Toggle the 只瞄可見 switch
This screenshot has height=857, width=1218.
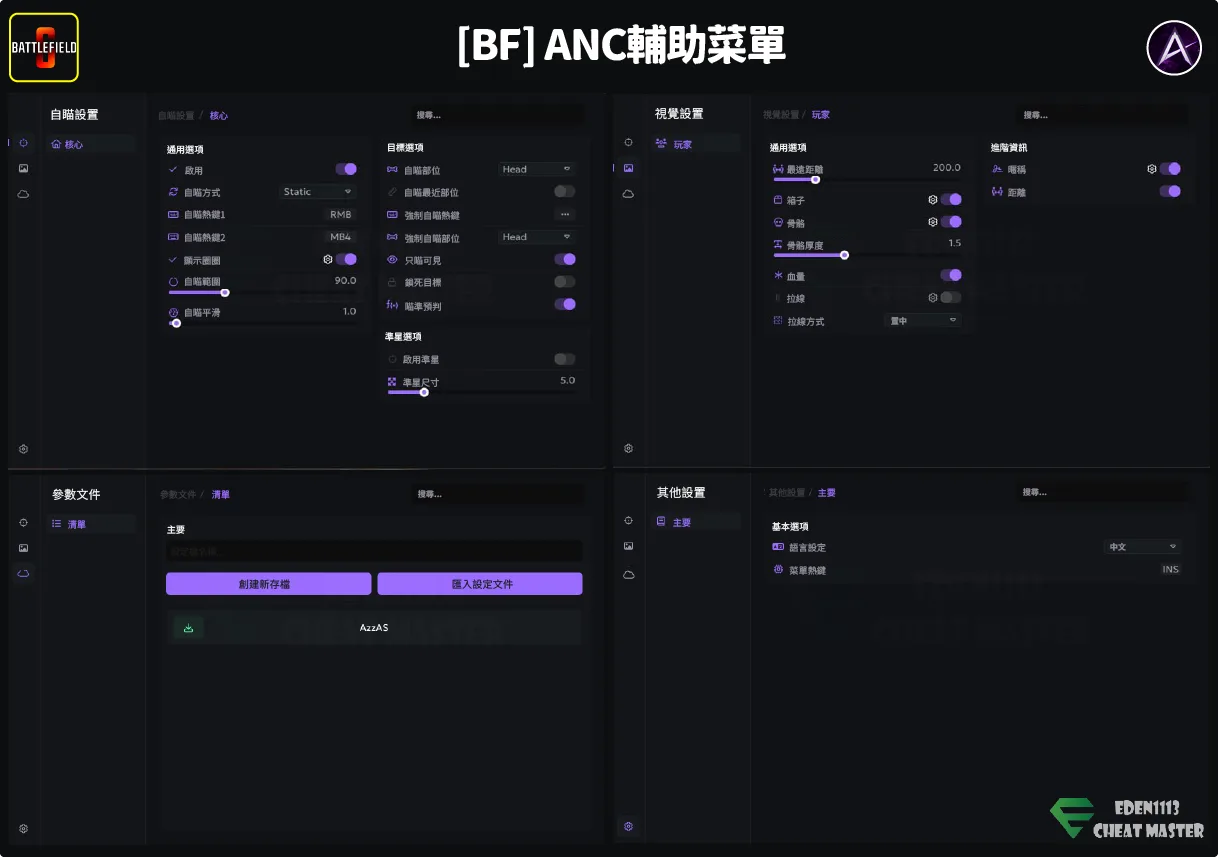565,259
